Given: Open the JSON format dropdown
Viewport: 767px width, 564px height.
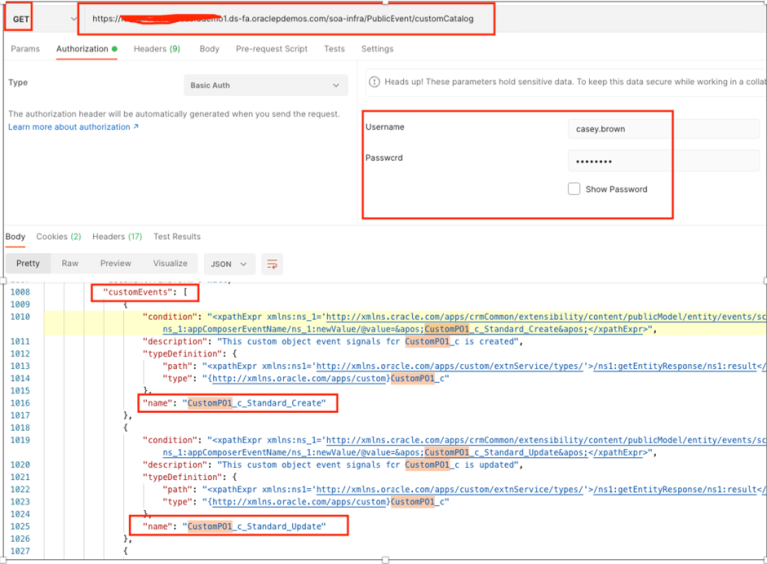Looking at the screenshot, I should 229,264.
